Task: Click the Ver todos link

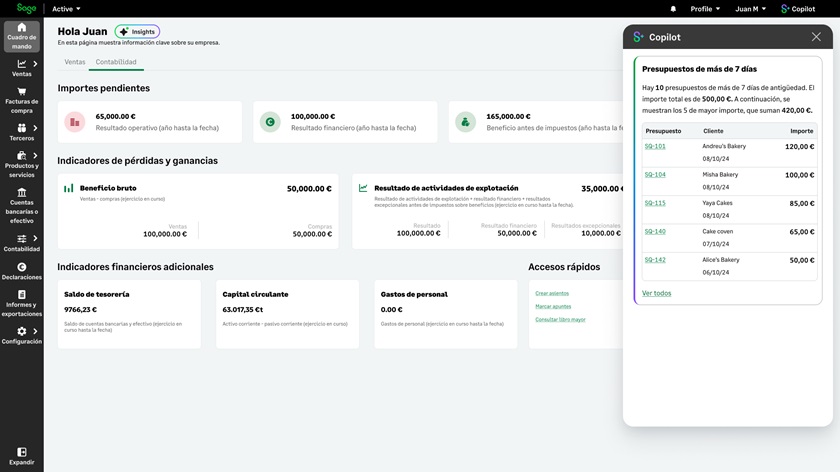Action: (x=656, y=293)
